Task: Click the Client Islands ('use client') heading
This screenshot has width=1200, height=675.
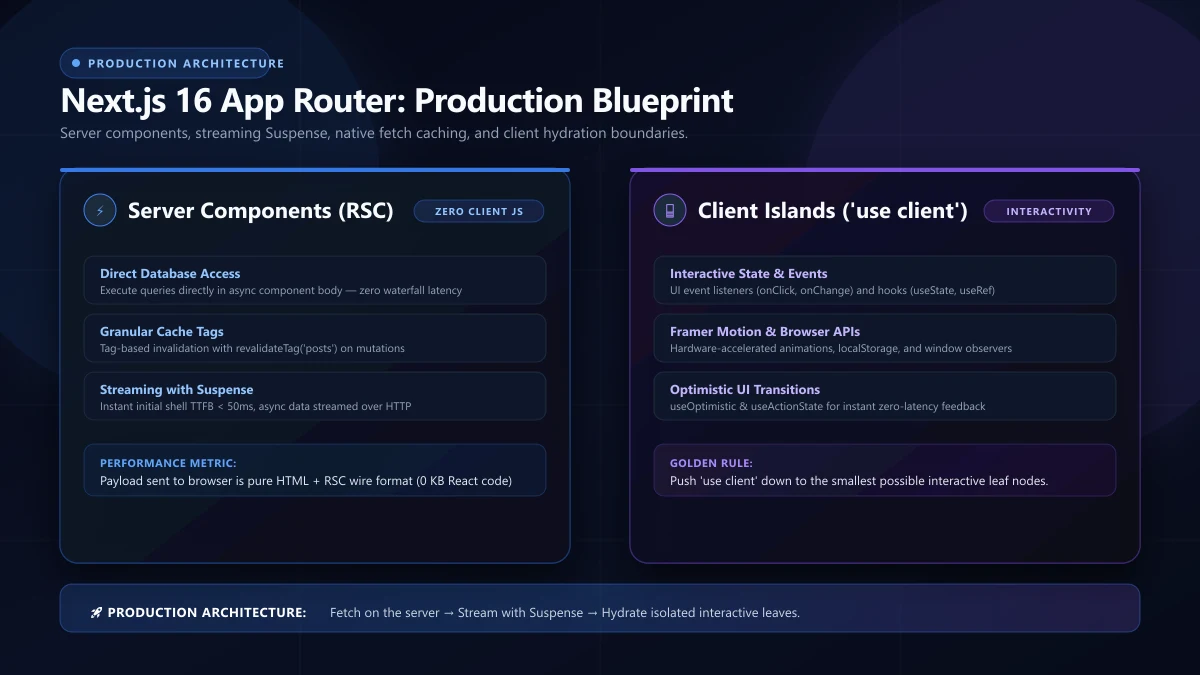Action: tap(833, 211)
